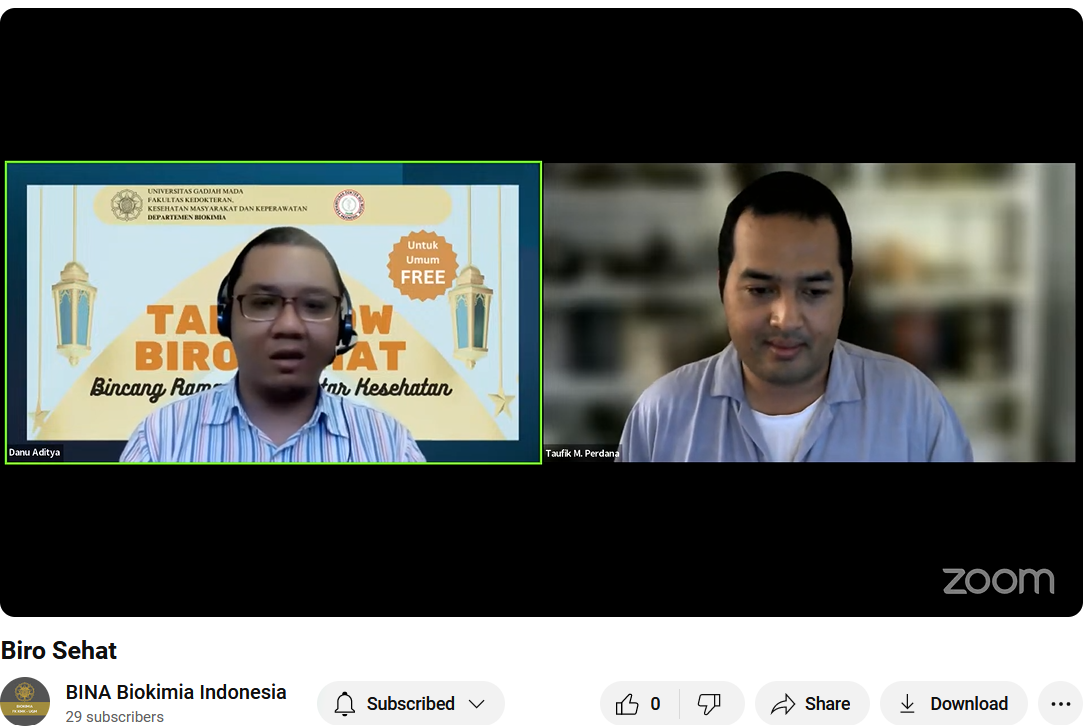Expand the Subscribed dropdown chevron
Screen dimensions: 1087x727
(477, 704)
